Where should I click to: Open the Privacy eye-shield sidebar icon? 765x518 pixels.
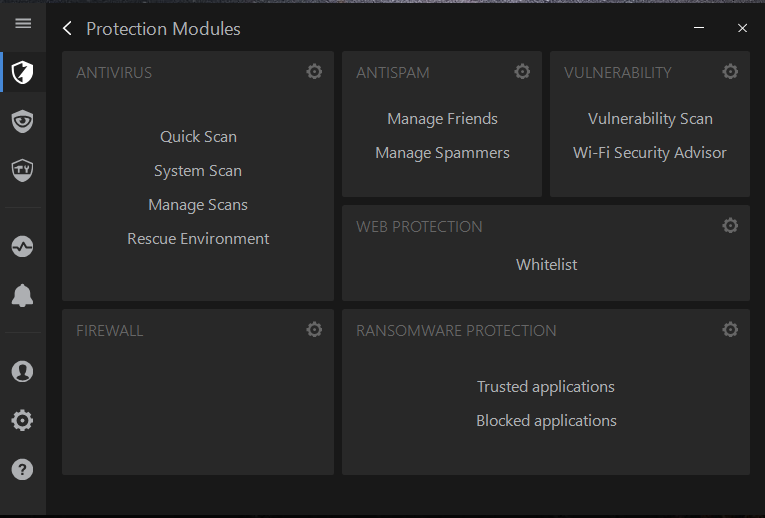pos(22,121)
